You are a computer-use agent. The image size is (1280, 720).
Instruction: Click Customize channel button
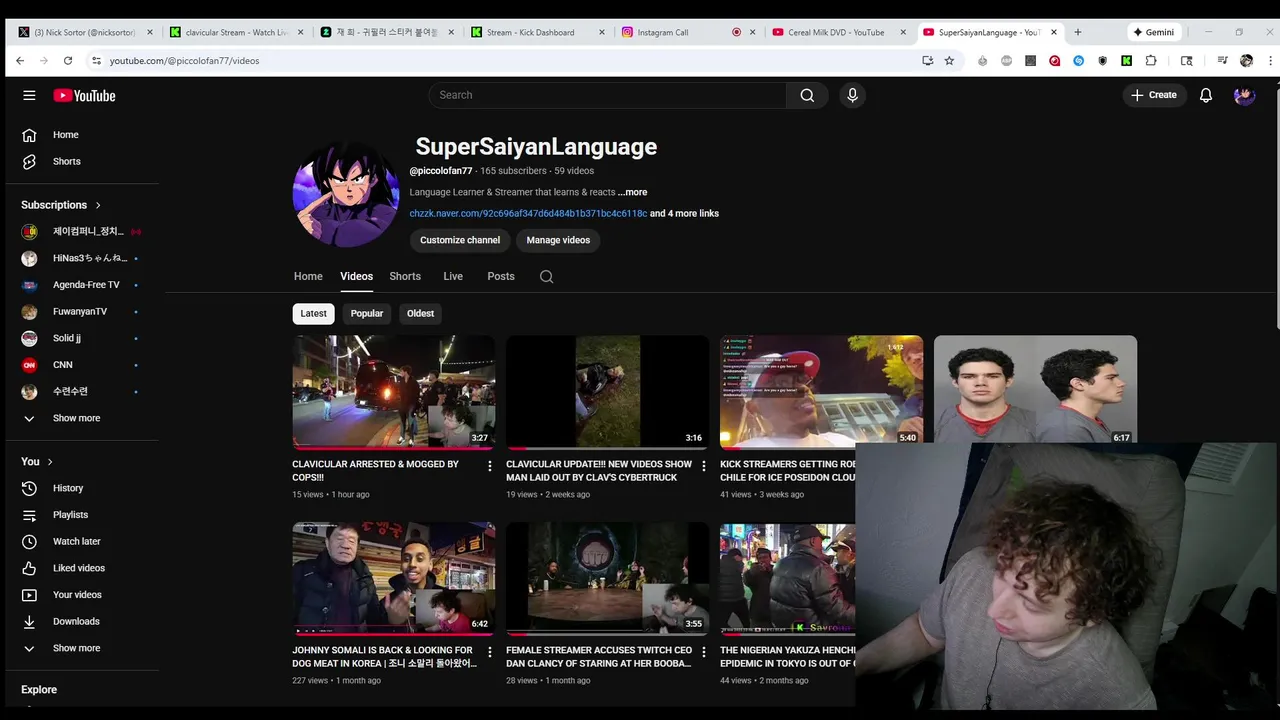click(460, 240)
